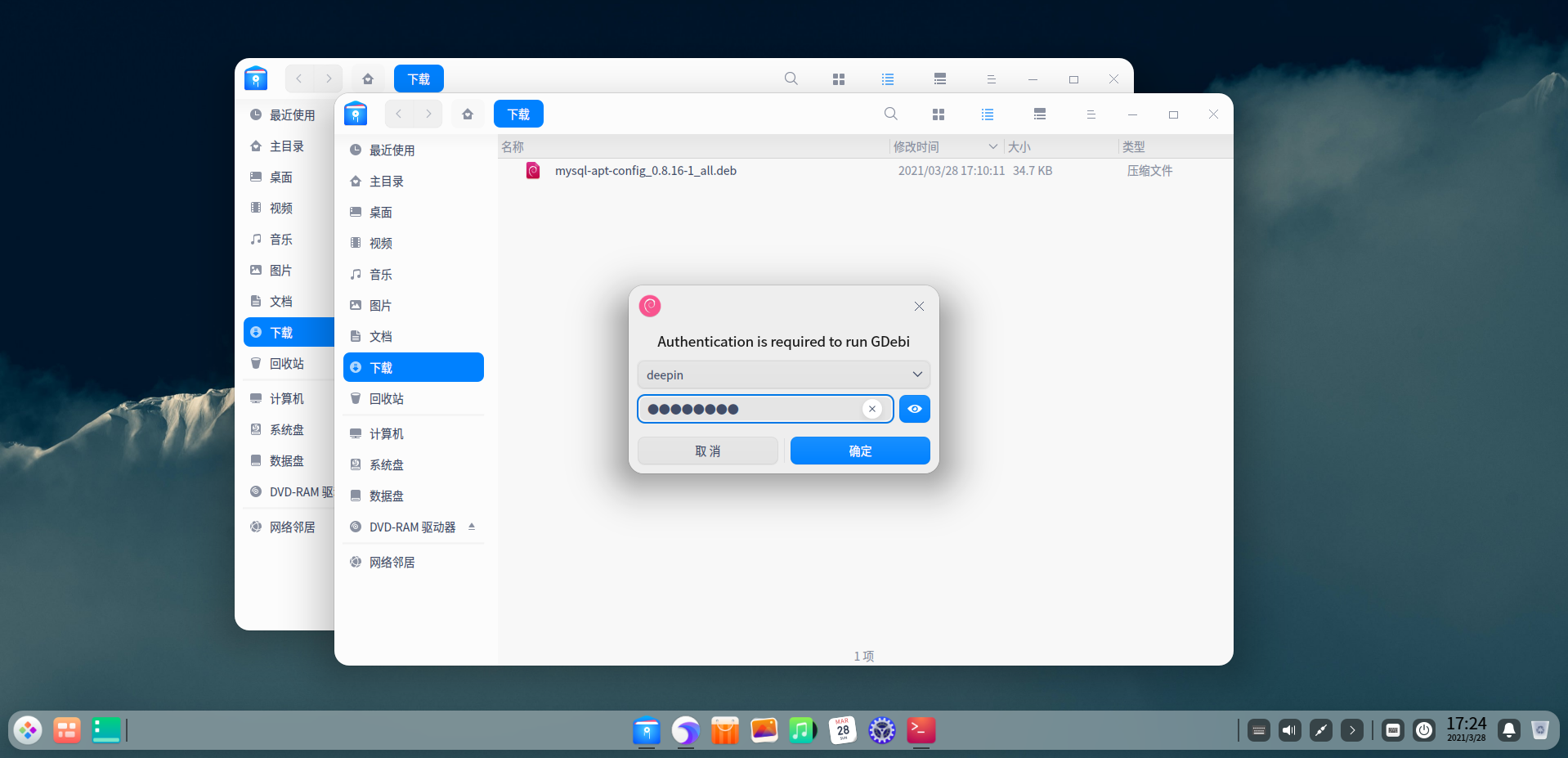Open the file manager from the dock
The height and width of the screenshot is (758, 1568).
point(647,730)
